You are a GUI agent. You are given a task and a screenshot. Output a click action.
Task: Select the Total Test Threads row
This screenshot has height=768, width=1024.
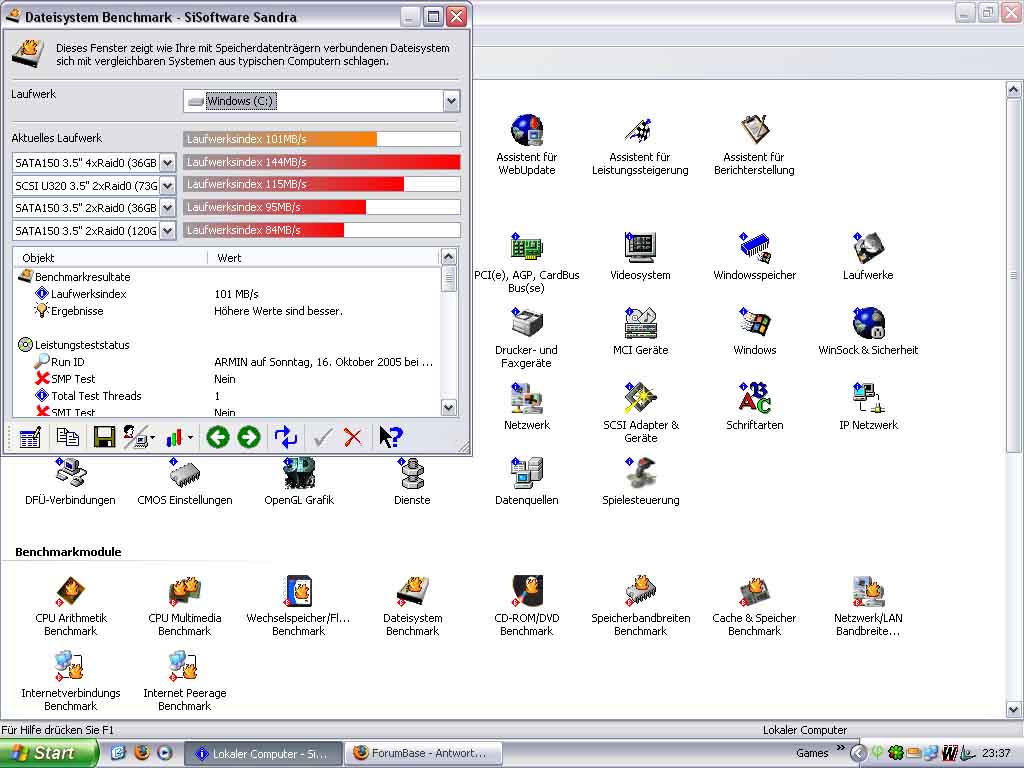(227, 396)
